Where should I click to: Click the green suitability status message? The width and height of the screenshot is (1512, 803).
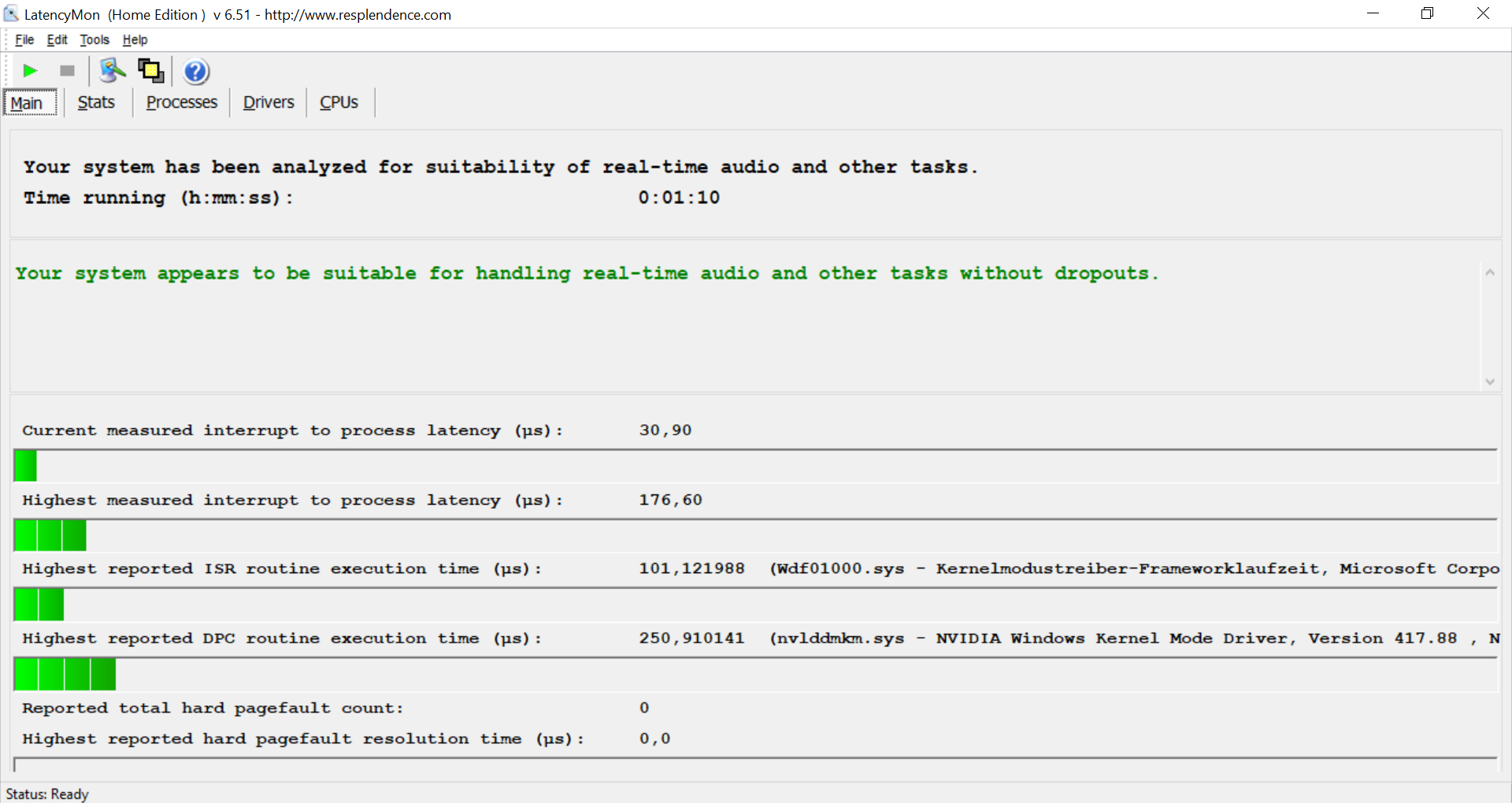tap(587, 274)
